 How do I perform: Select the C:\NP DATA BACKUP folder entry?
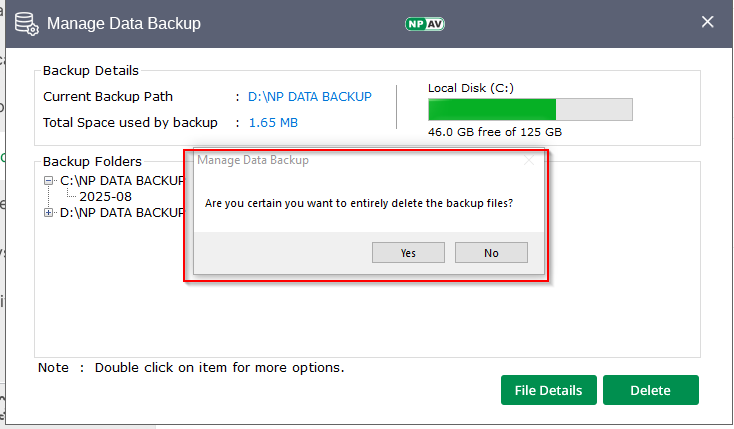[x=122, y=181]
